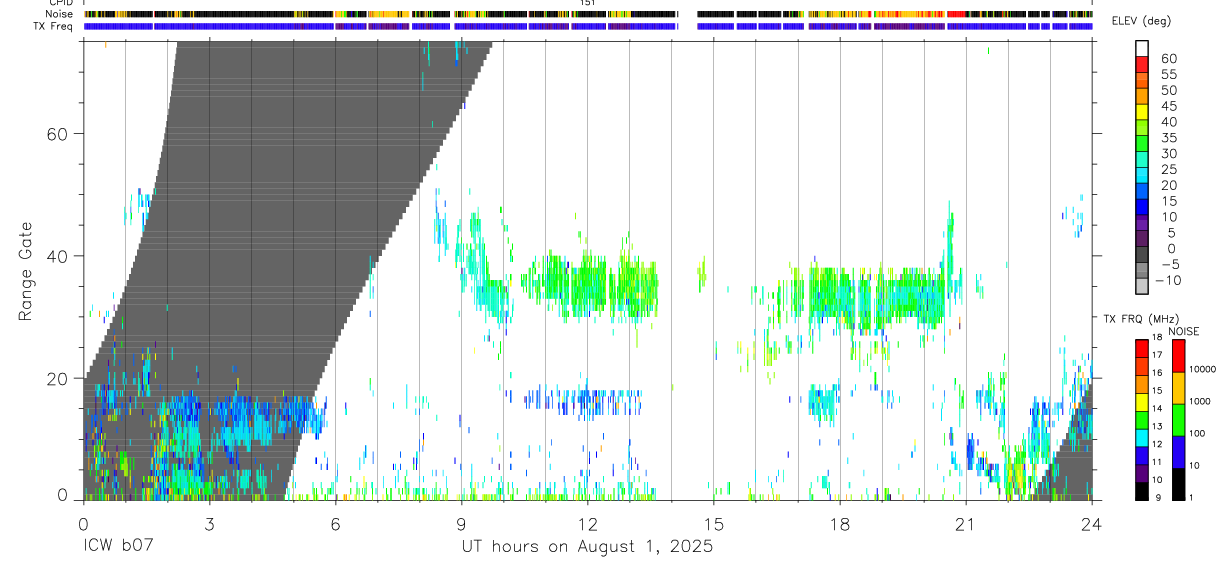Click the x-axis tick label '24'

pyautogui.click(x=1091, y=523)
